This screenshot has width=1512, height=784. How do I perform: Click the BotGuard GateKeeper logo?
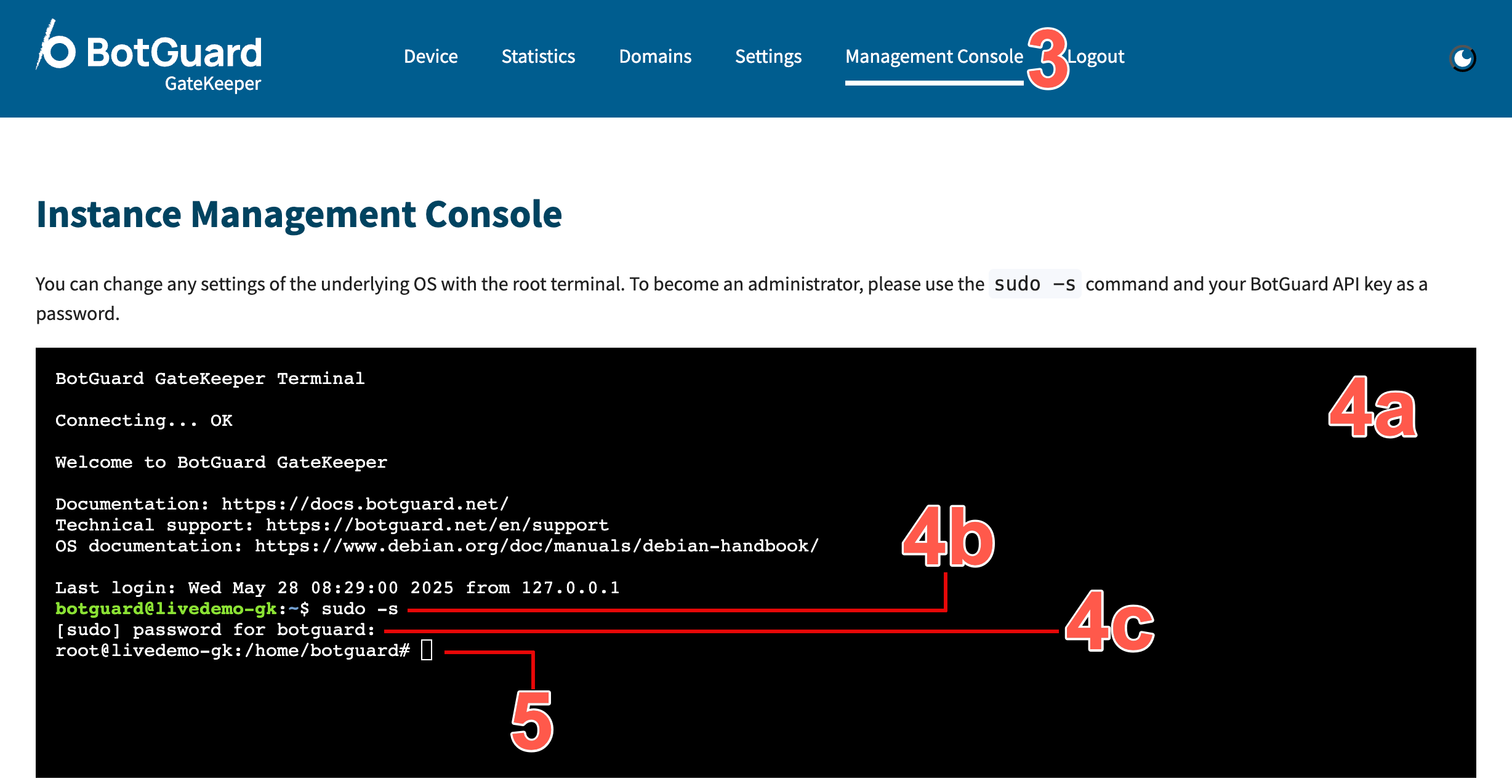pos(149,56)
